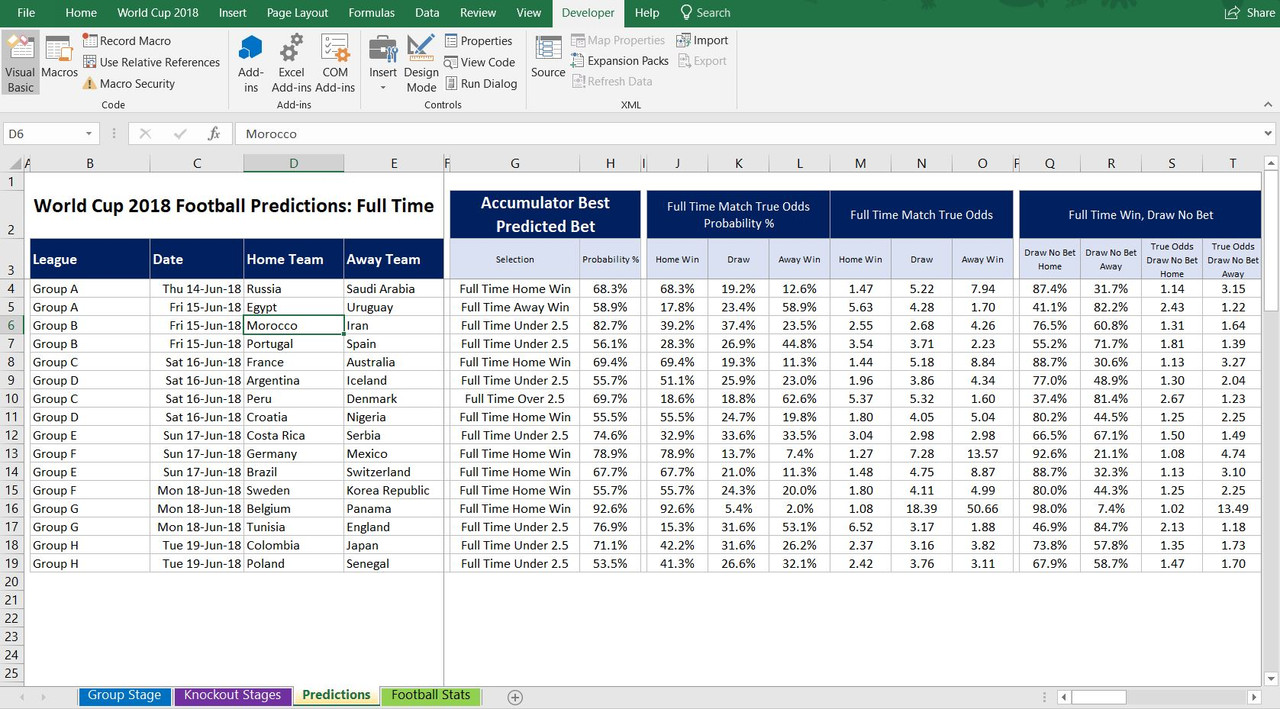Image resolution: width=1280 pixels, height=709 pixels.
Task: Click the Accumulator Best Predicted Bet header
Action: (545, 214)
